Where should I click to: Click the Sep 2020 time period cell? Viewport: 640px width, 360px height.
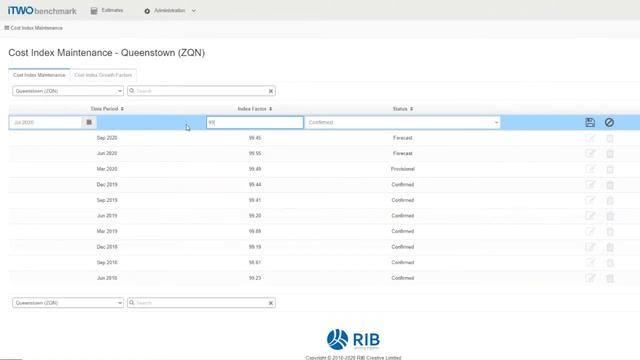[x=107, y=138]
